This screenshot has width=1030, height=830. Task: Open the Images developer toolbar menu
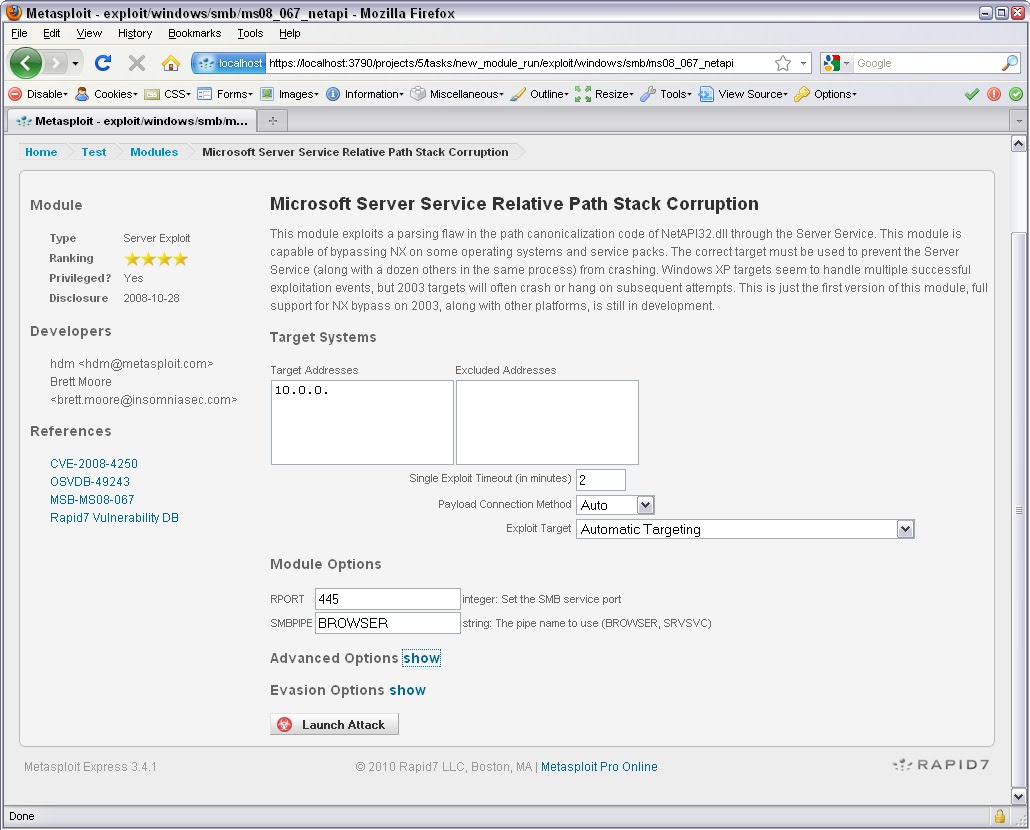click(289, 94)
